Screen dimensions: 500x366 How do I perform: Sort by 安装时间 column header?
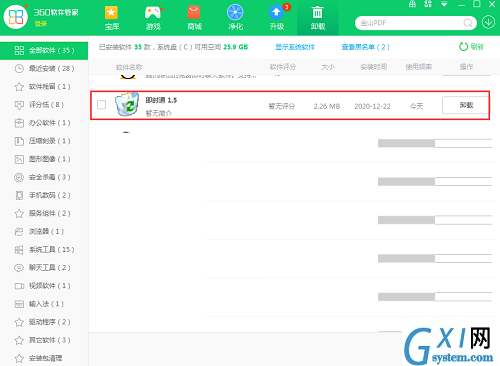pyautogui.click(x=373, y=67)
